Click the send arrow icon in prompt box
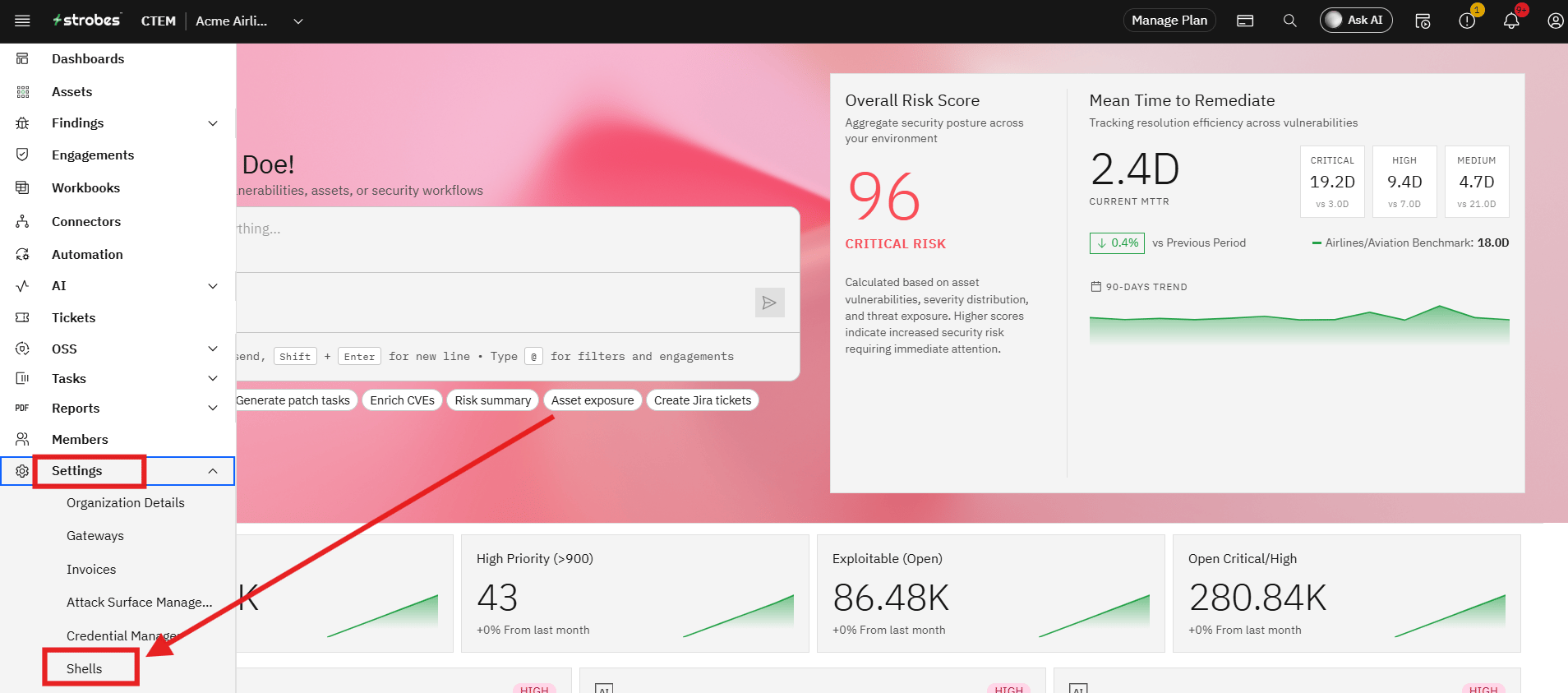The height and width of the screenshot is (693, 1568). 769,303
